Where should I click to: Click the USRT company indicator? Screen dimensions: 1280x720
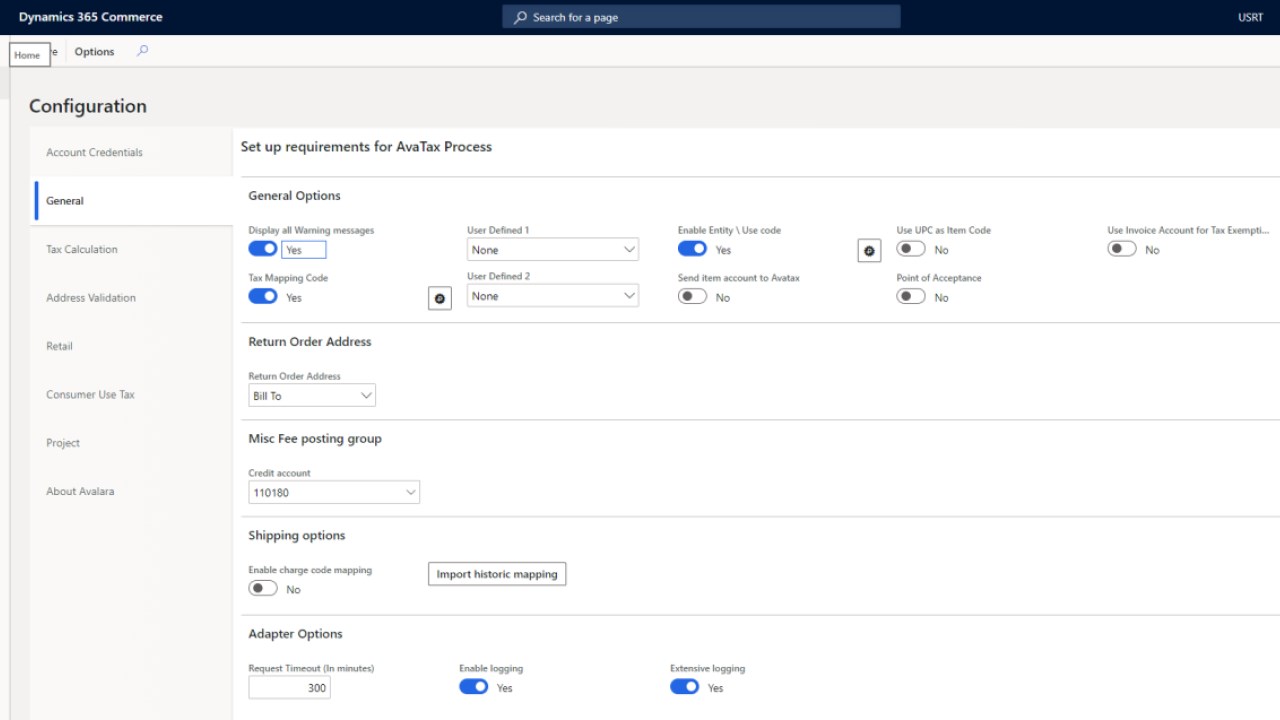[1250, 17]
